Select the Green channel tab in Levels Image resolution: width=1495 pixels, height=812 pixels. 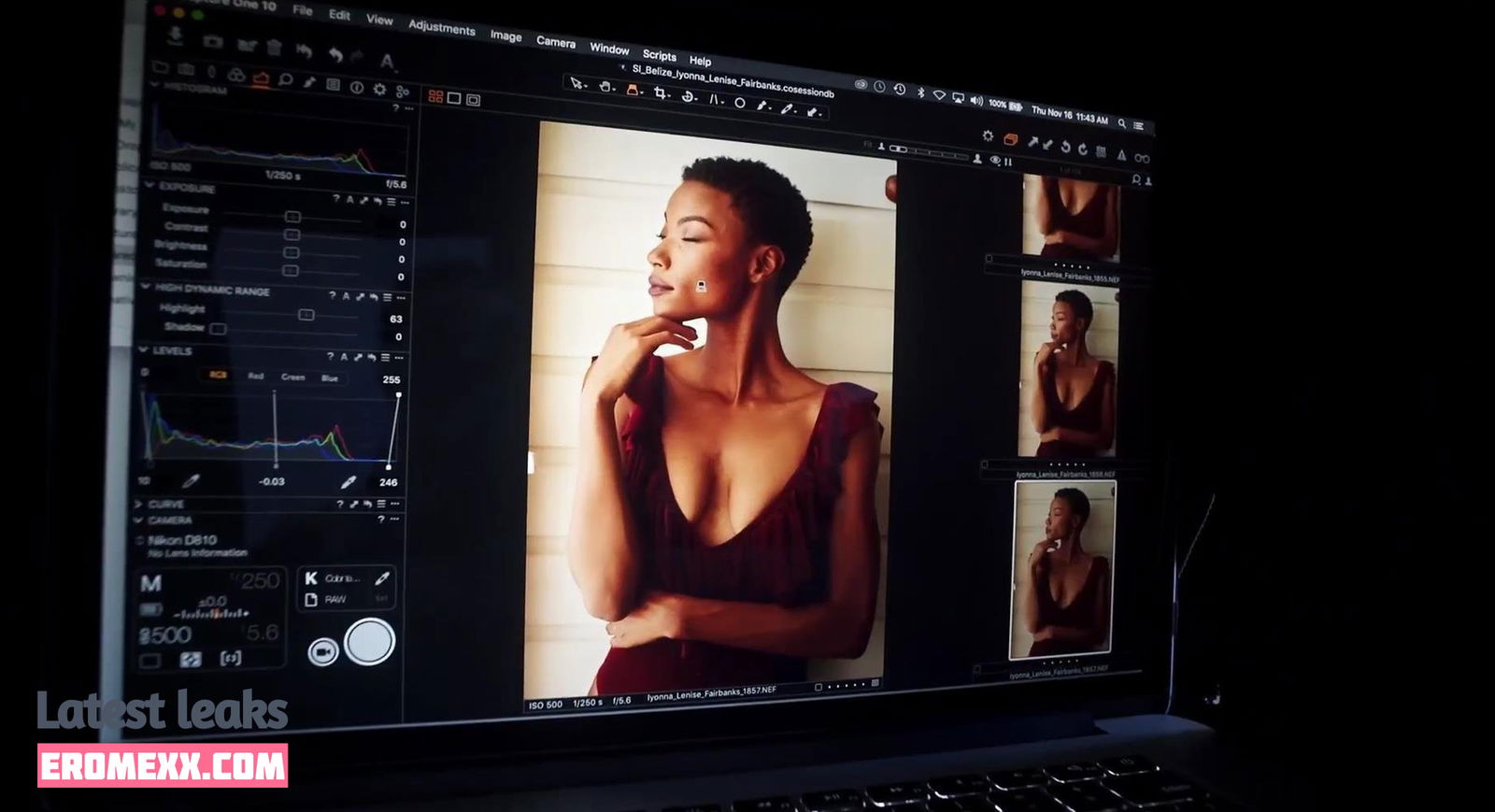coord(293,377)
